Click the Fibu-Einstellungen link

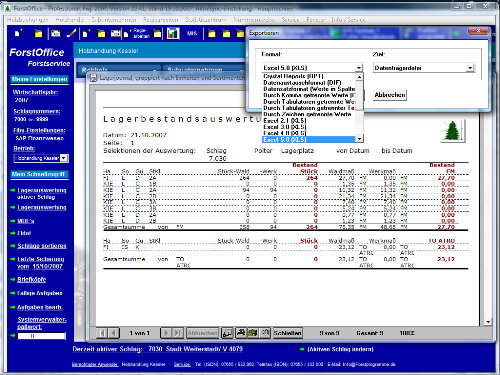click(39, 130)
